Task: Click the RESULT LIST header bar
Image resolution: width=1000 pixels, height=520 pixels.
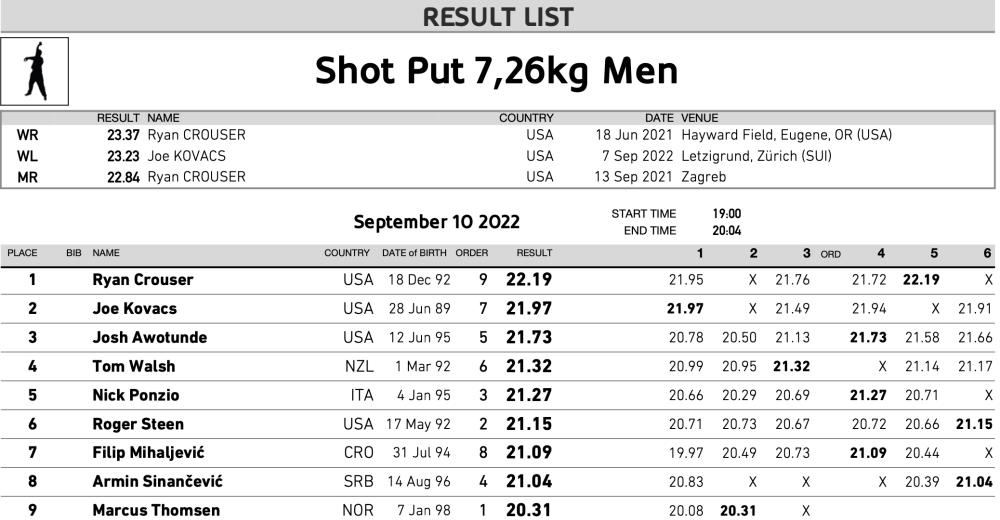Action: click(498, 16)
